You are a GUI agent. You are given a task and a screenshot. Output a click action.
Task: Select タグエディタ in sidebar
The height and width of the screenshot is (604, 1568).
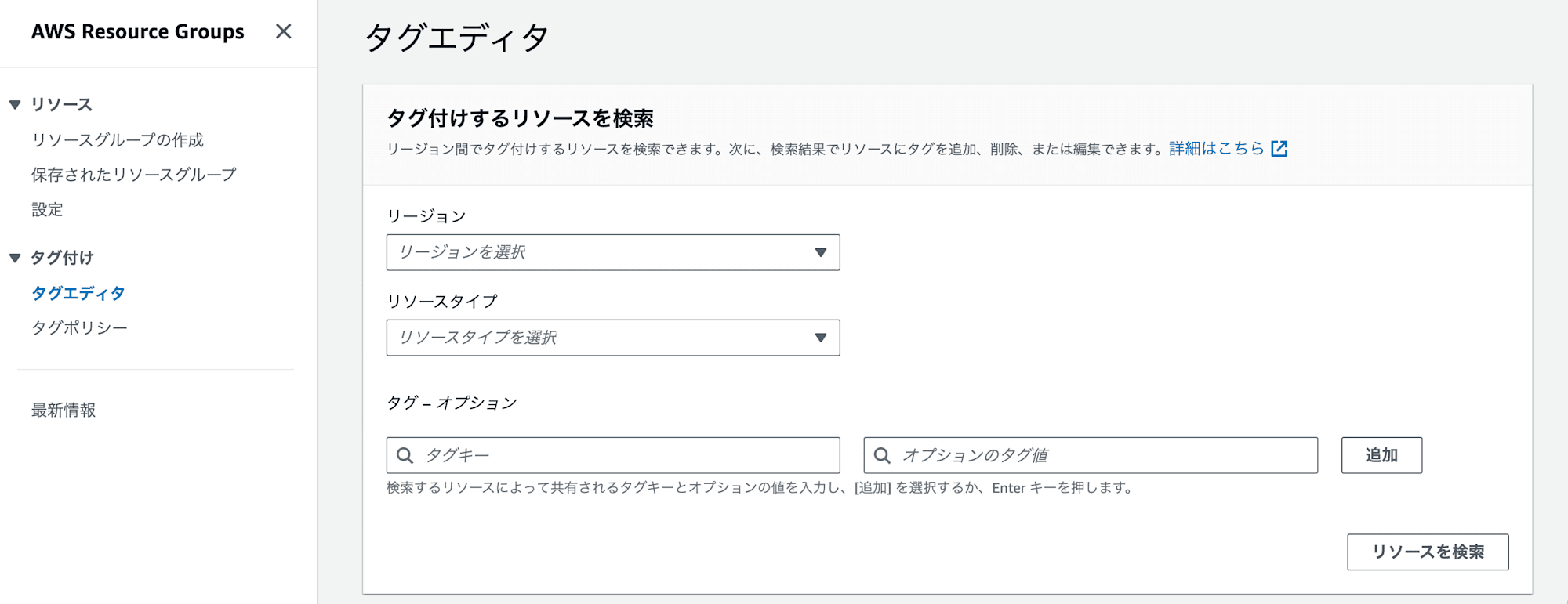(78, 293)
